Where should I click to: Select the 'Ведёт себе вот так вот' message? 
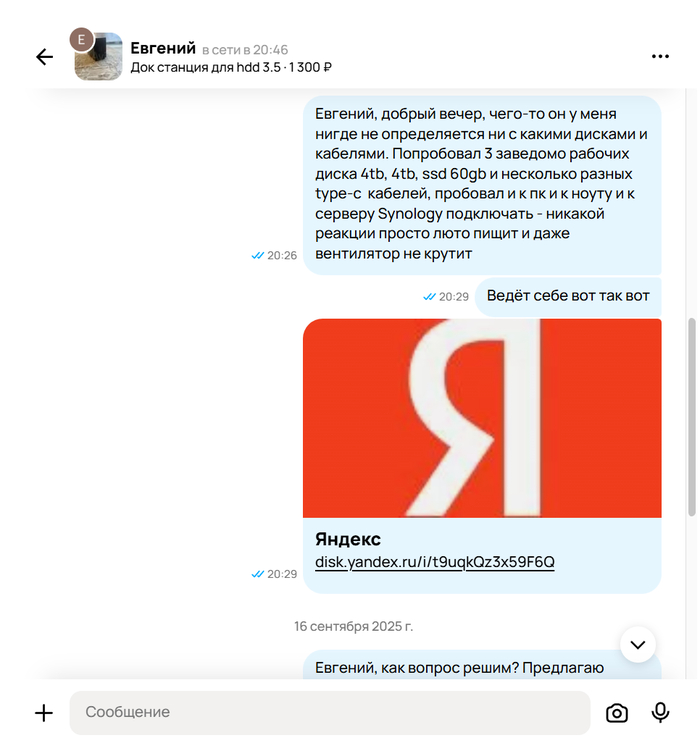(x=568, y=296)
